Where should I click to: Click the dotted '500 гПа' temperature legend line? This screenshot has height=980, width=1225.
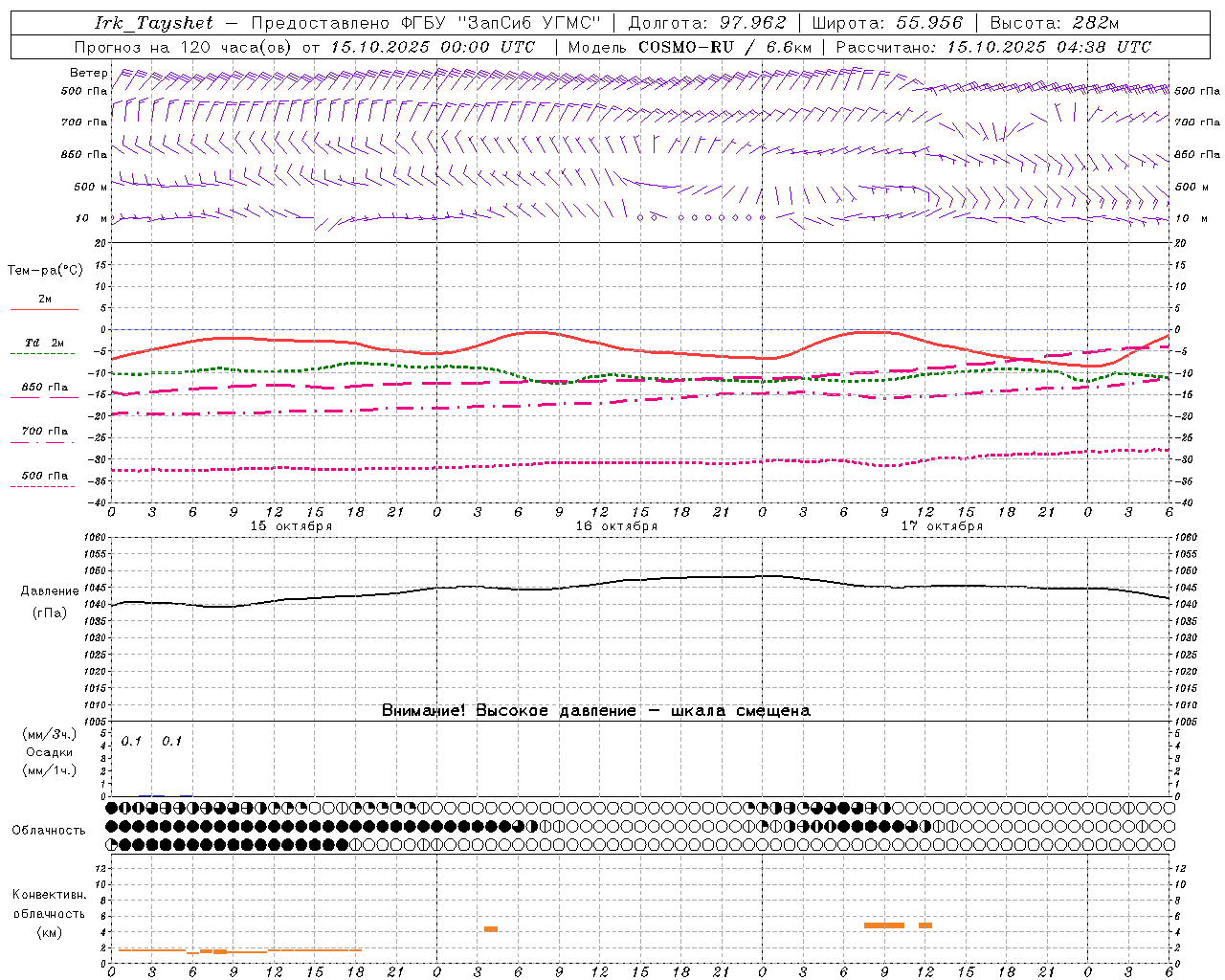tap(42, 486)
